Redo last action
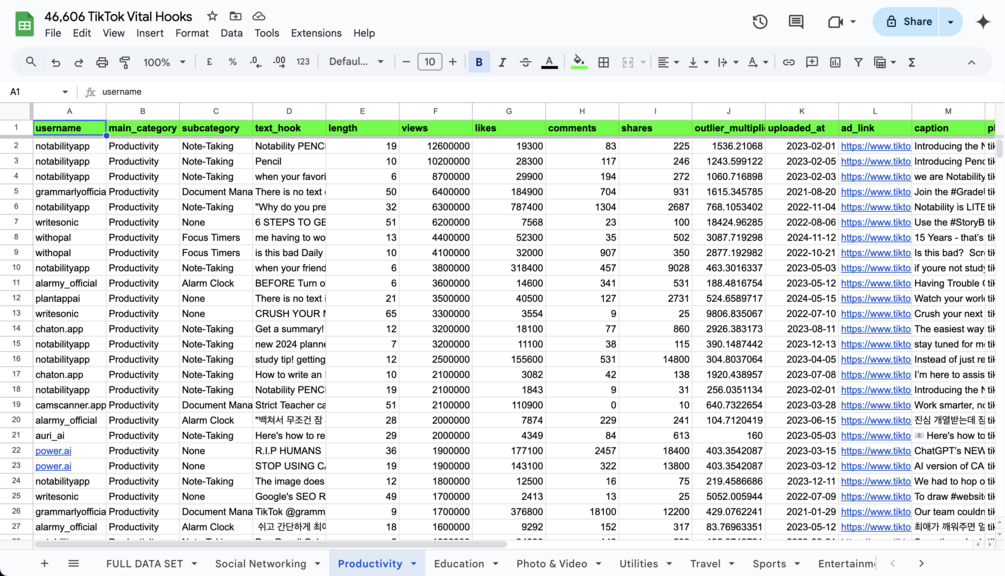Viewport: 1005px width, 576px height. [78, 62]
